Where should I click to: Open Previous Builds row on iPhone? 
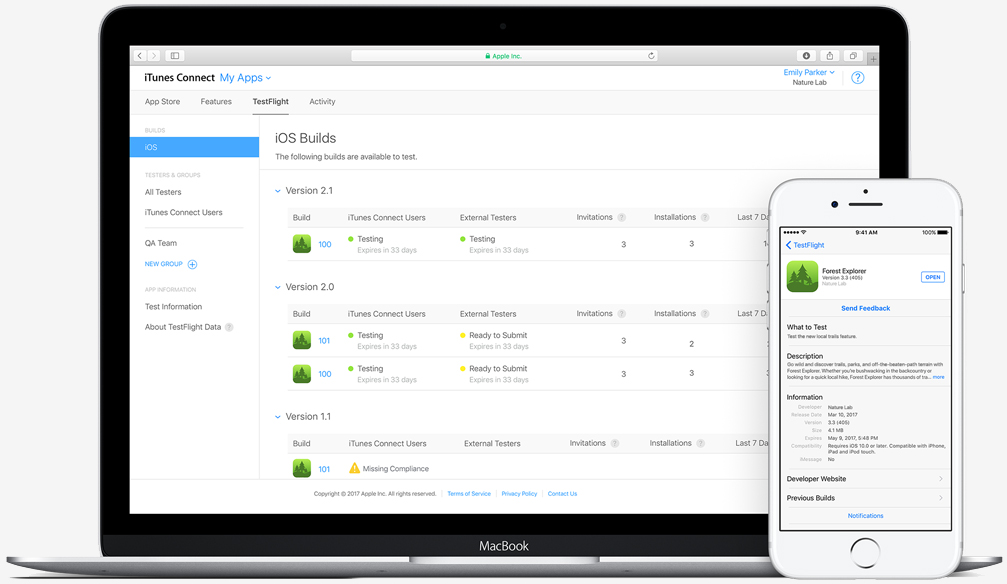point(865,498)
